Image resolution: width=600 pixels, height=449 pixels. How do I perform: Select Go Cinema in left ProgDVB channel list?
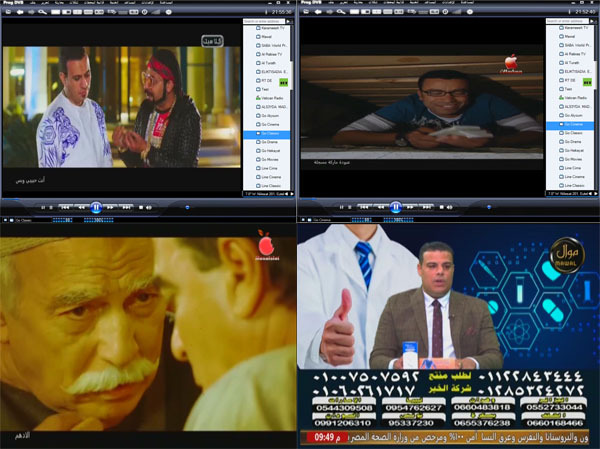tap(267, 124)
